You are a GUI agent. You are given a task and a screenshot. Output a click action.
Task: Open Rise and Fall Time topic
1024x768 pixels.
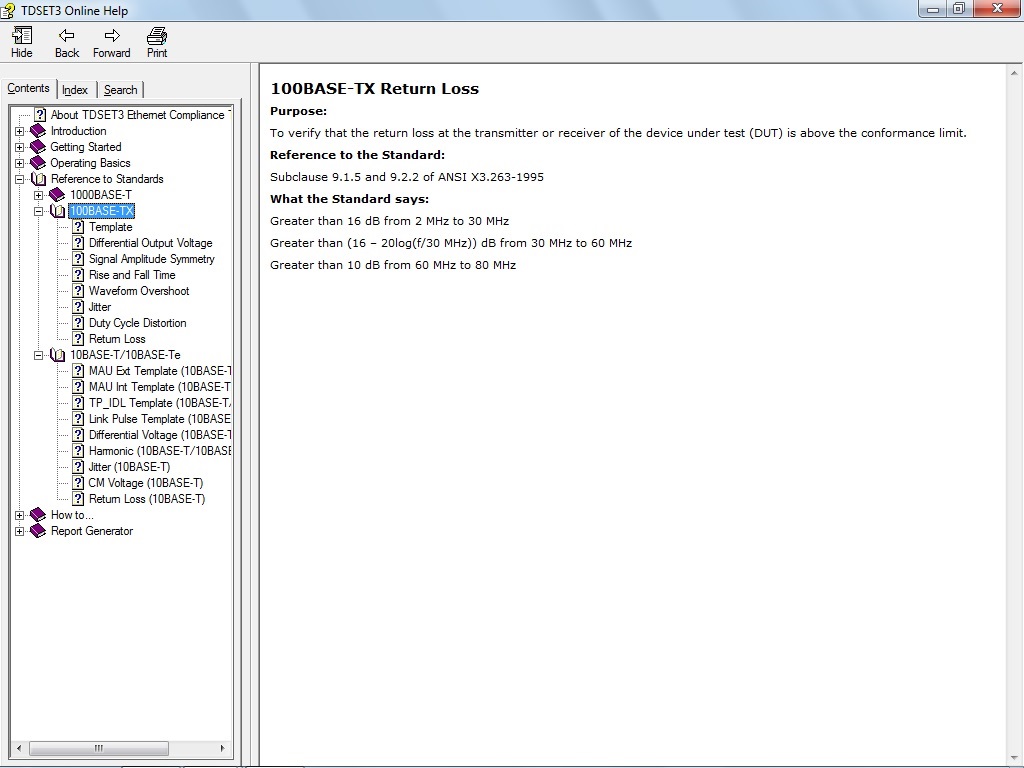(132, 275)
